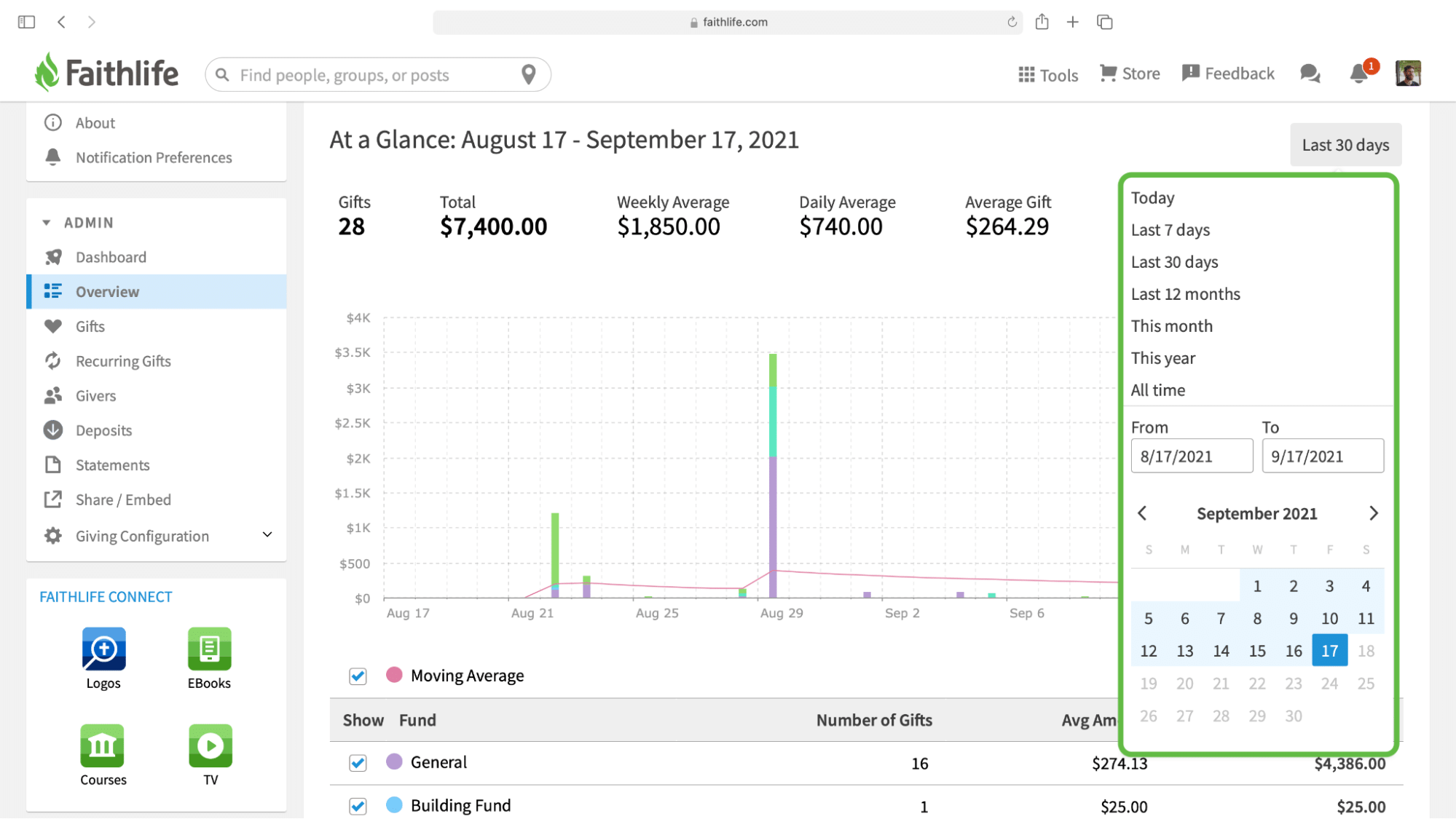Click the Moving Average pink color dot

(x=394, y=675)
